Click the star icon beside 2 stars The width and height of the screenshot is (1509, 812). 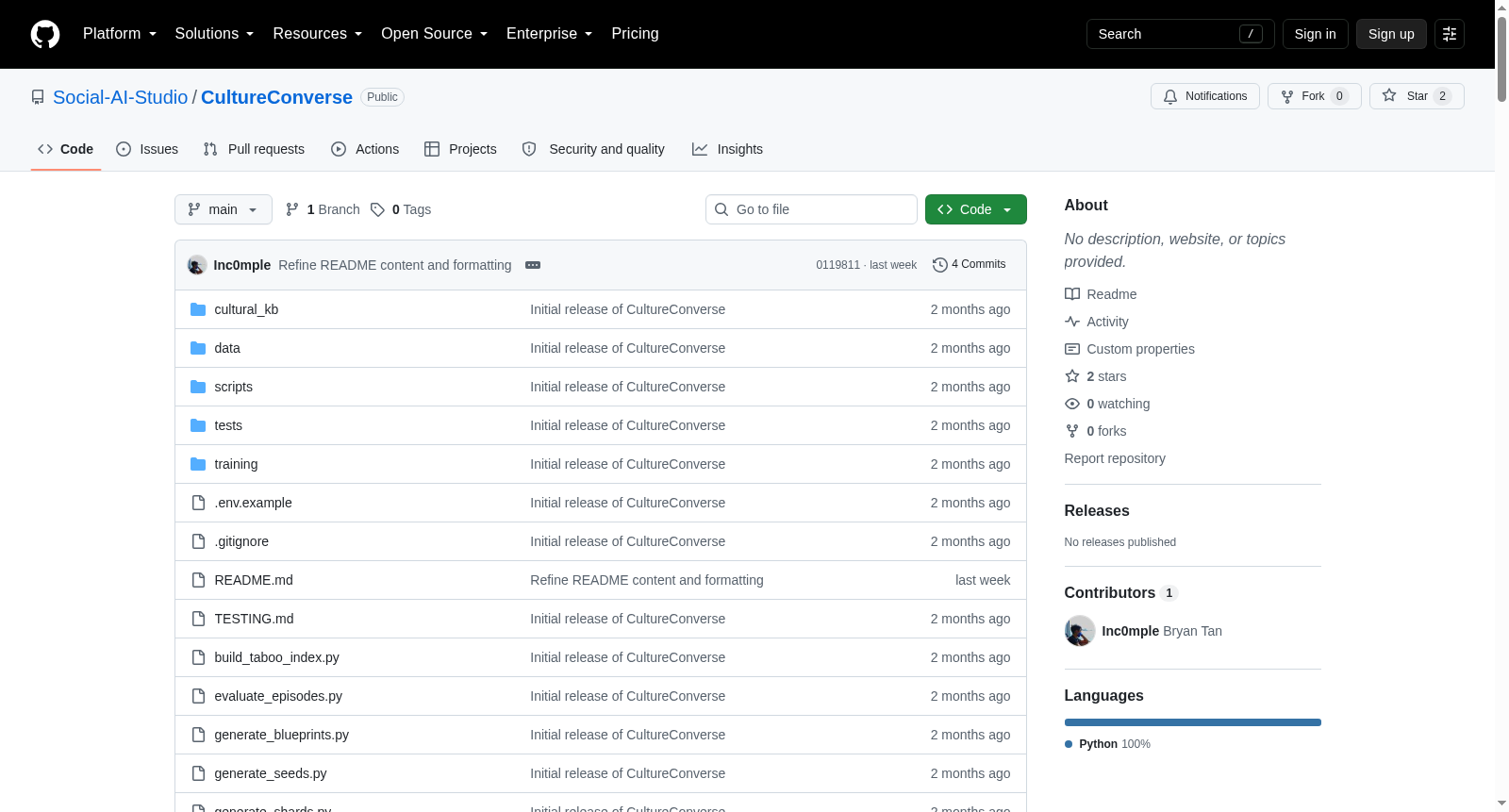(1072, 376)
